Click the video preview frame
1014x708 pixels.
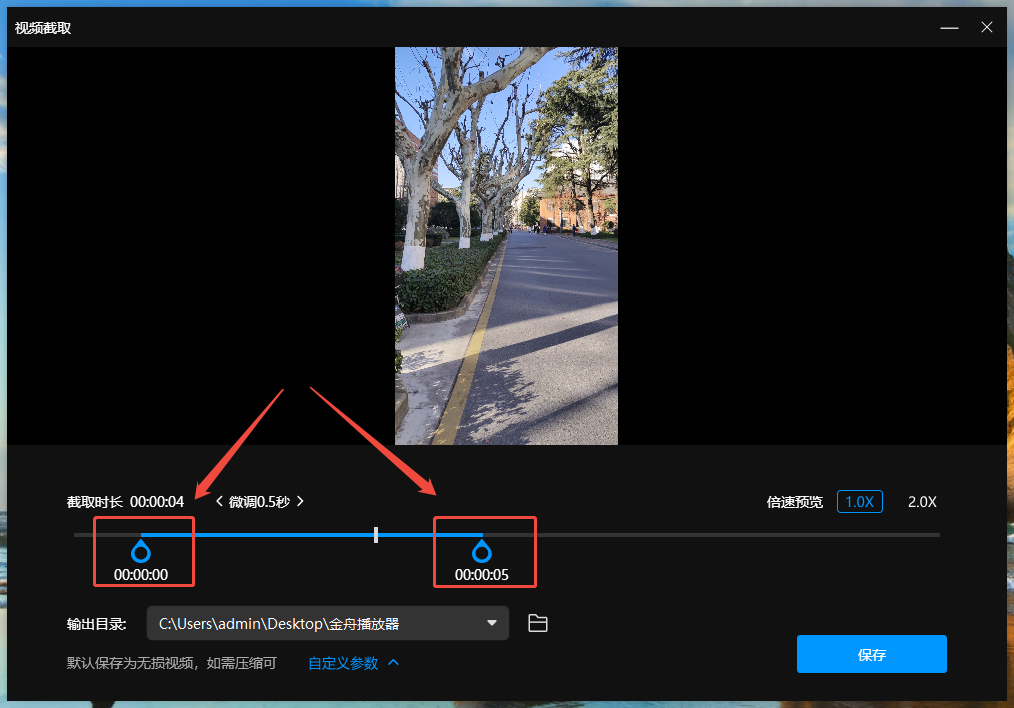click(506, 246)
